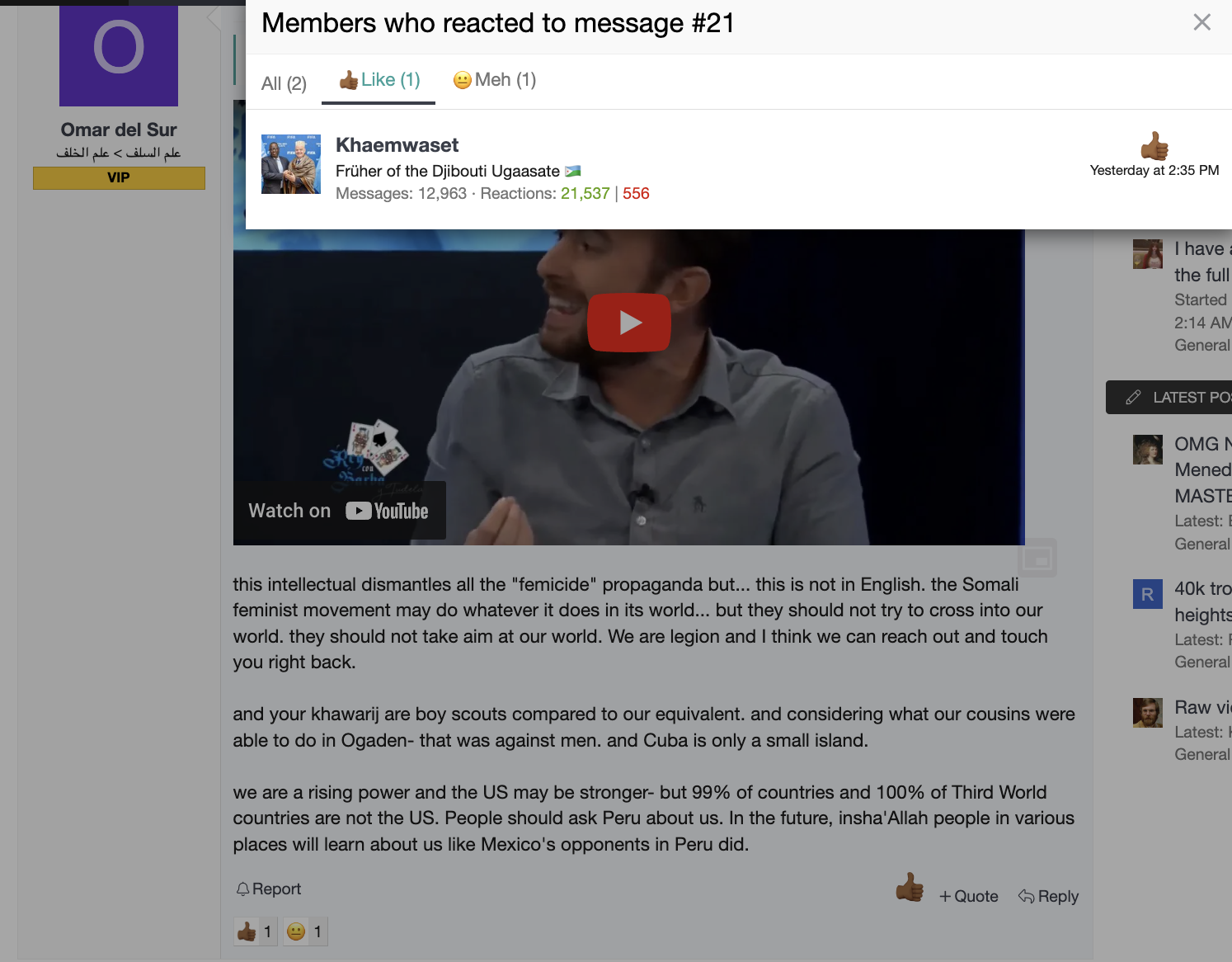Select the Meh (1) reactions tab
This screenshot has height=962, width=1232.
(x=495, y=80)
